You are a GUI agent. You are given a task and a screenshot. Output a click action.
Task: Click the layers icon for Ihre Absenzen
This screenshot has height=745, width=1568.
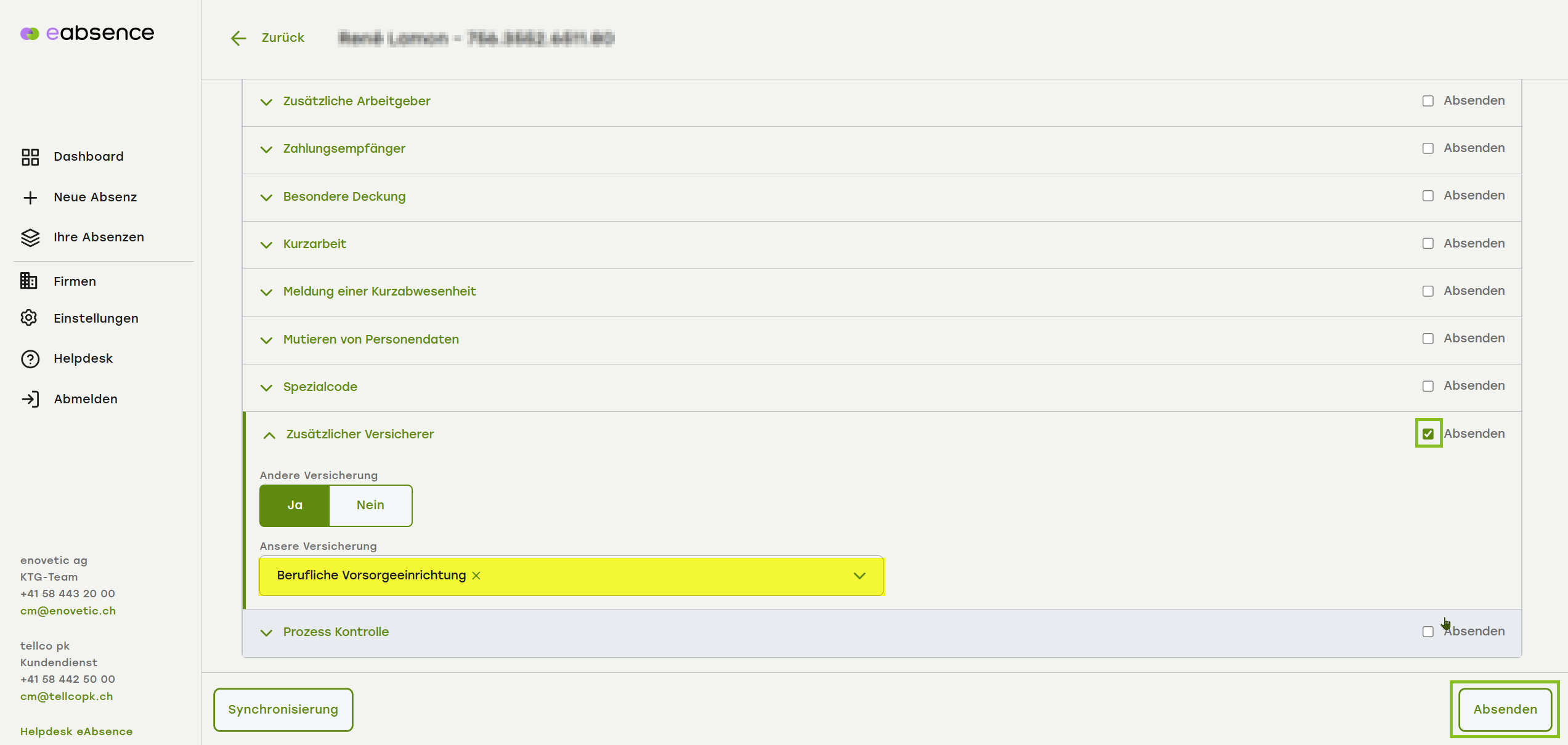(30, 238)
